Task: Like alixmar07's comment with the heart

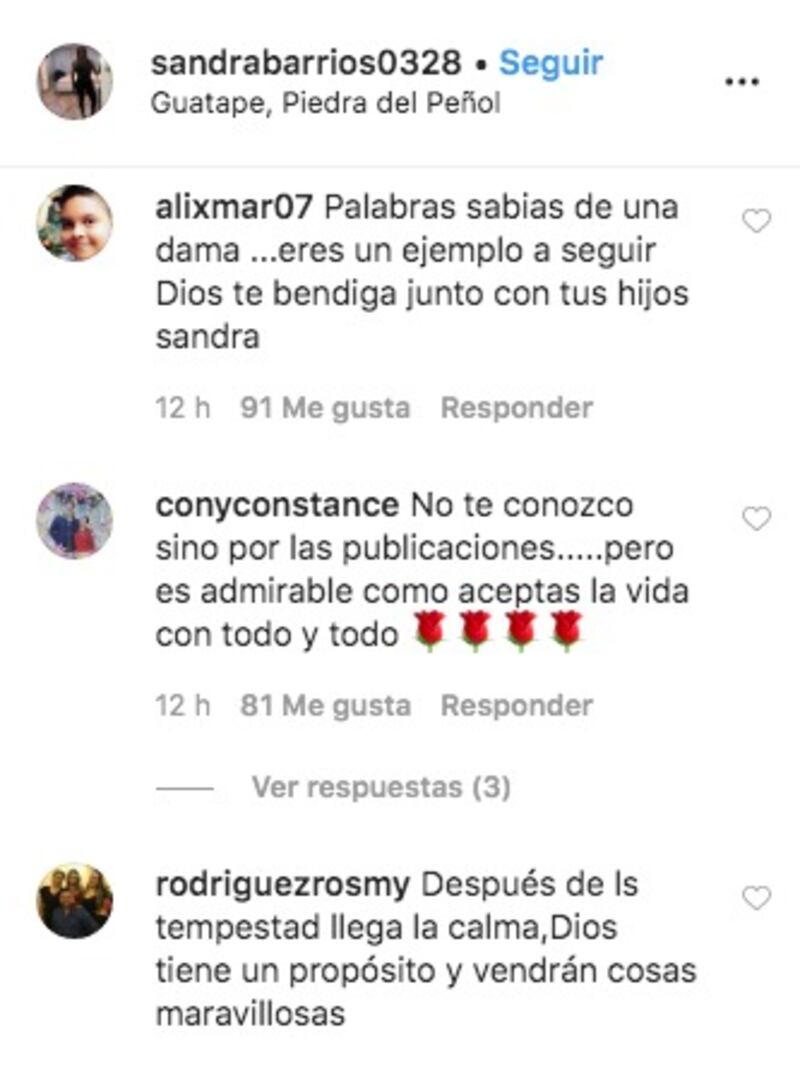Action: point(756,221)
